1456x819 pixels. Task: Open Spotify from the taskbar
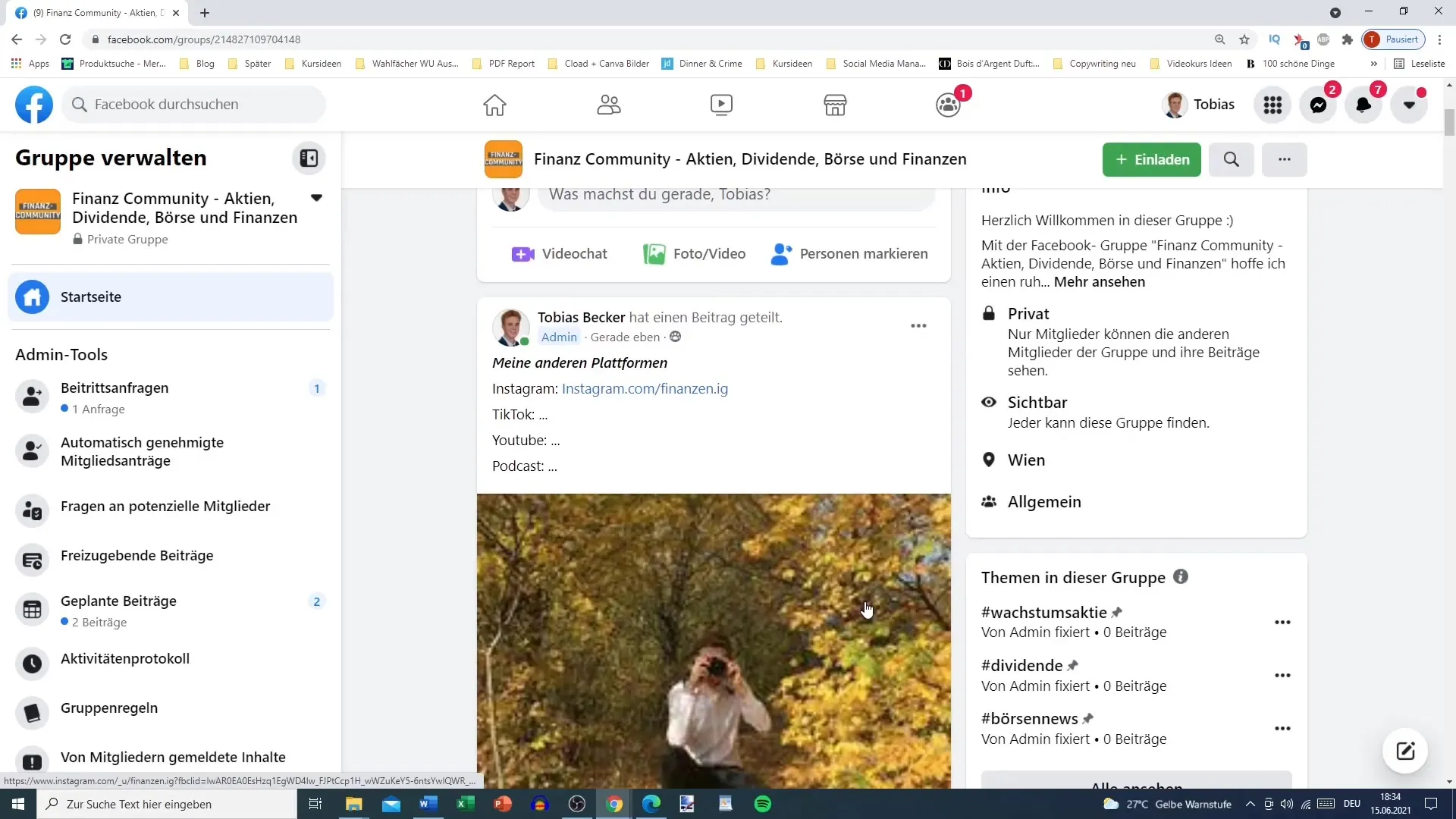click(763, 804)
